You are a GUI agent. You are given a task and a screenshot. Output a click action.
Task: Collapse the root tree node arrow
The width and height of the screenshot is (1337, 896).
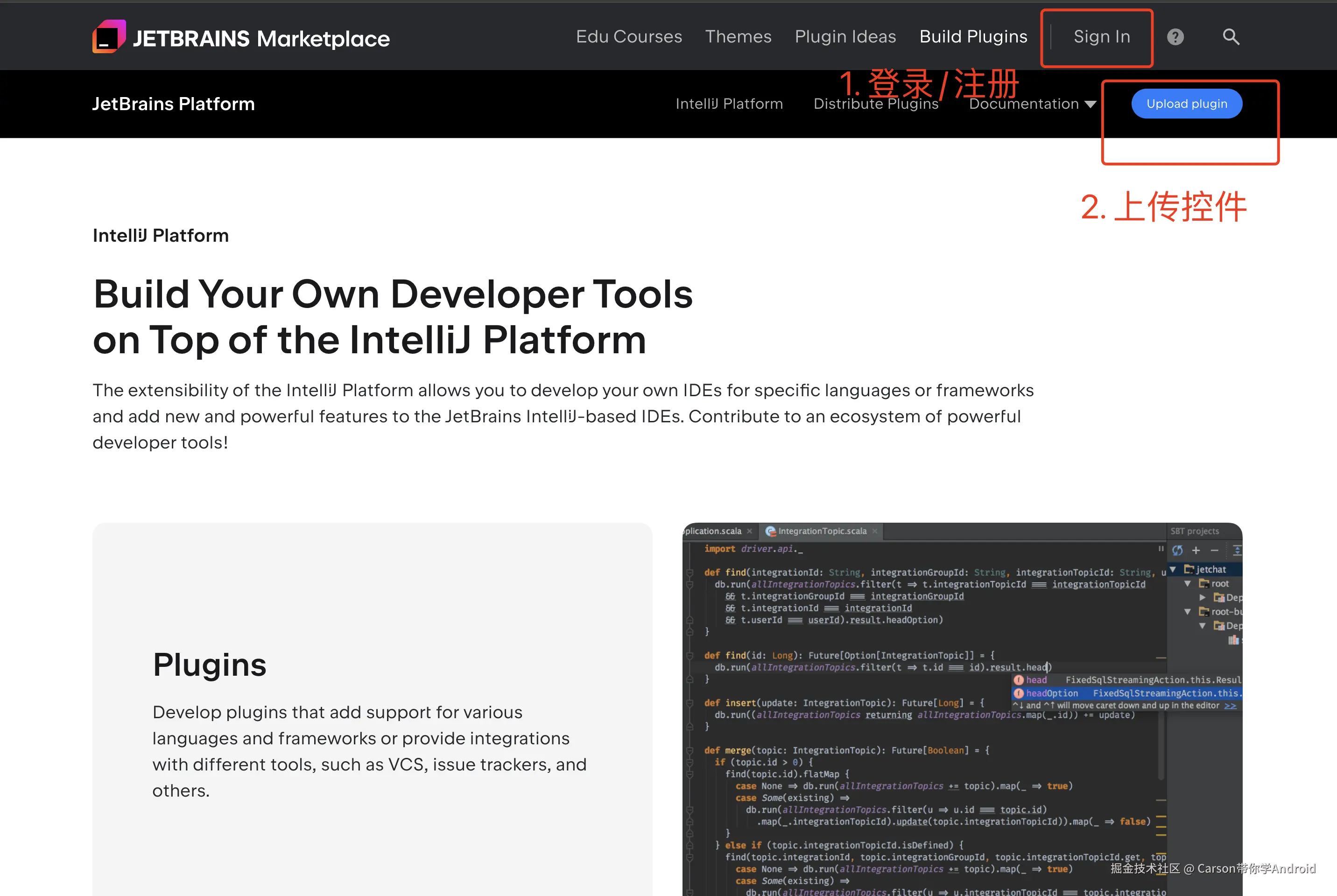pyautogui.click(x=1187, y=583)
